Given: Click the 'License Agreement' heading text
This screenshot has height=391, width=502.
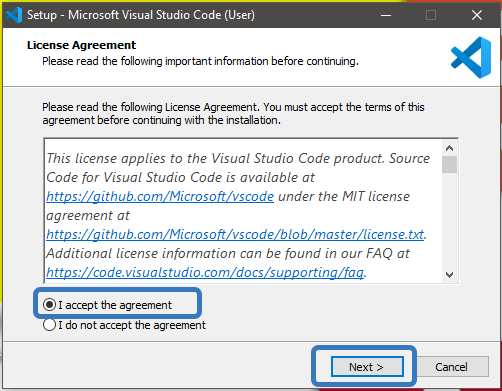Looking at the screenshot, I should pyautogui.click(x=81, y=45).
